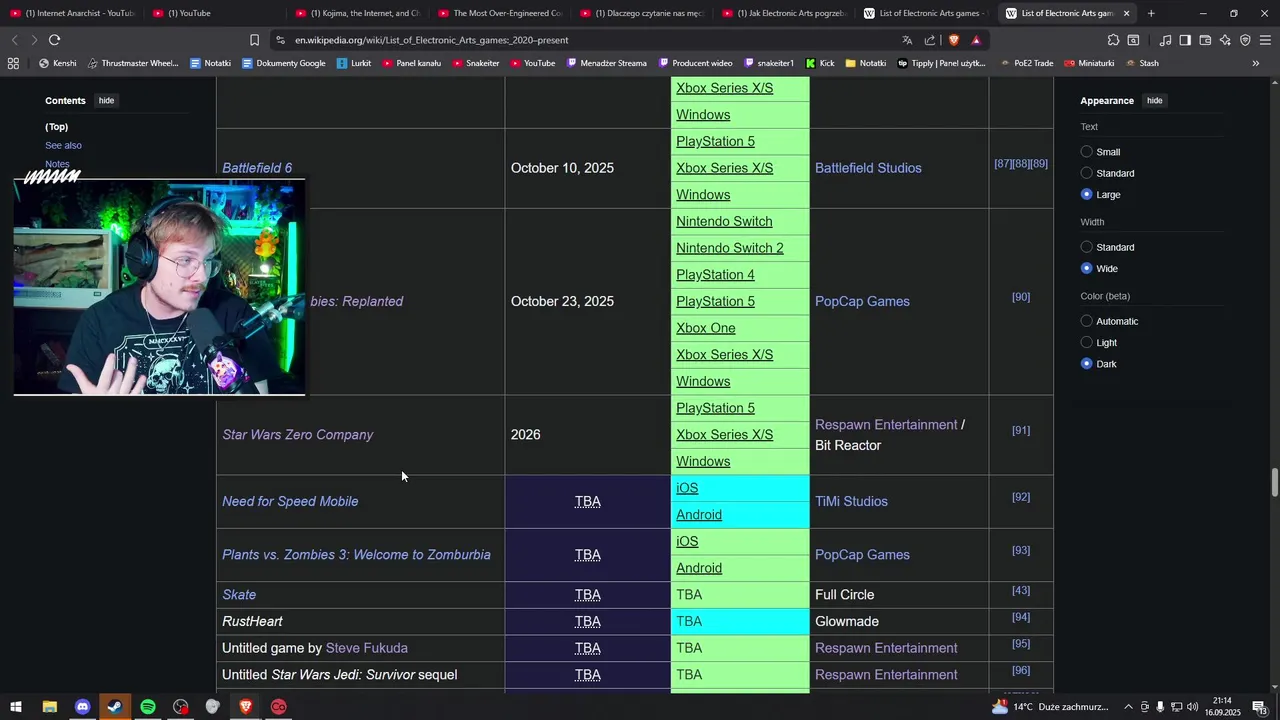Open the notification center icon
This screenshot has width=1280, height=720.
[1260, 707]
